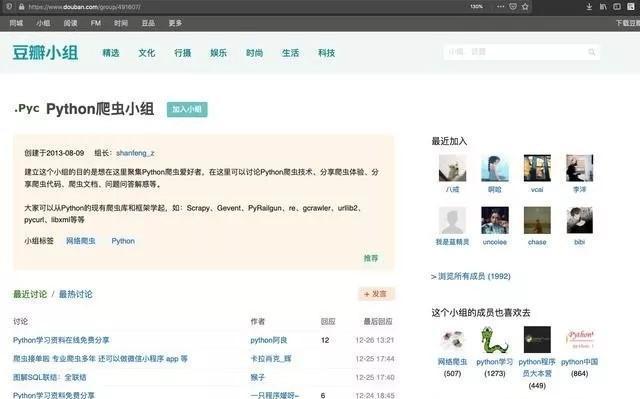Open the FM top navigation item

pyautogui.click(x=96, y=23)
